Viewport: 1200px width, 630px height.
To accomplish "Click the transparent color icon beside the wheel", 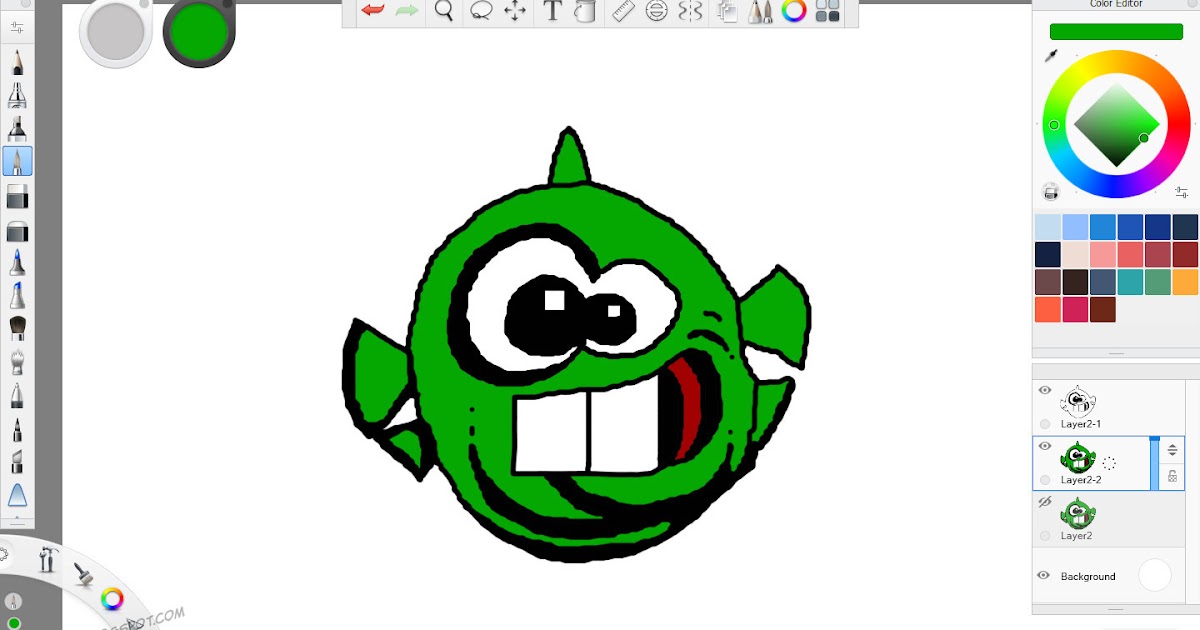I will 1050,191.
